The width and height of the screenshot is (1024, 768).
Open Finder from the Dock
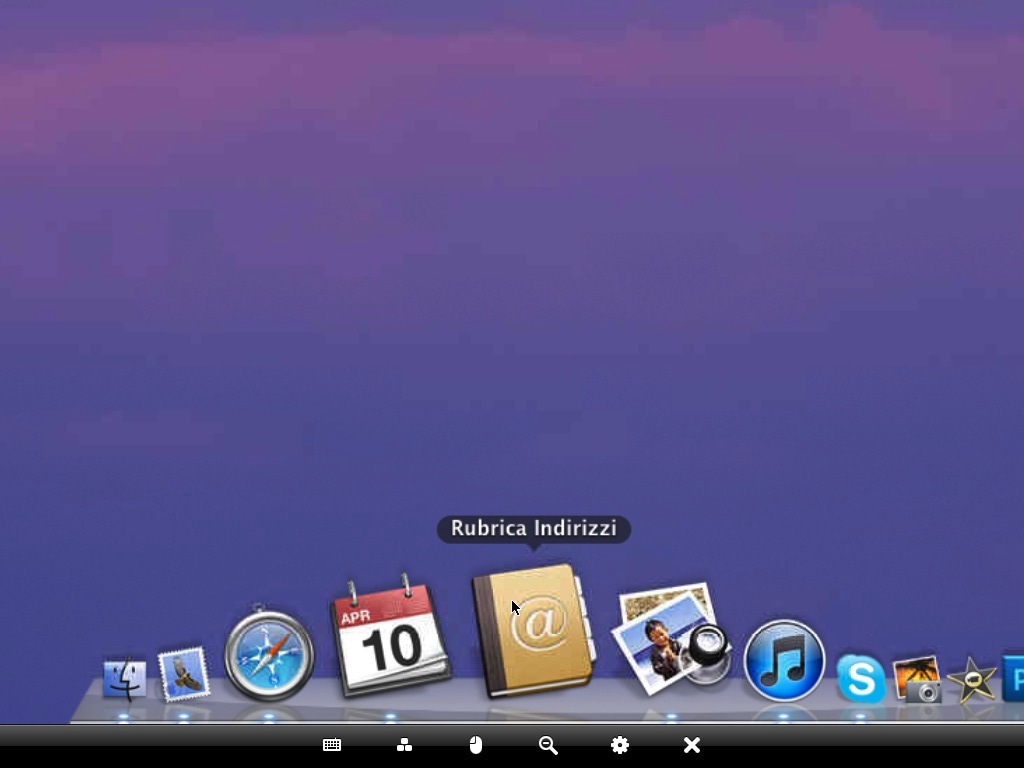(124, 679)
